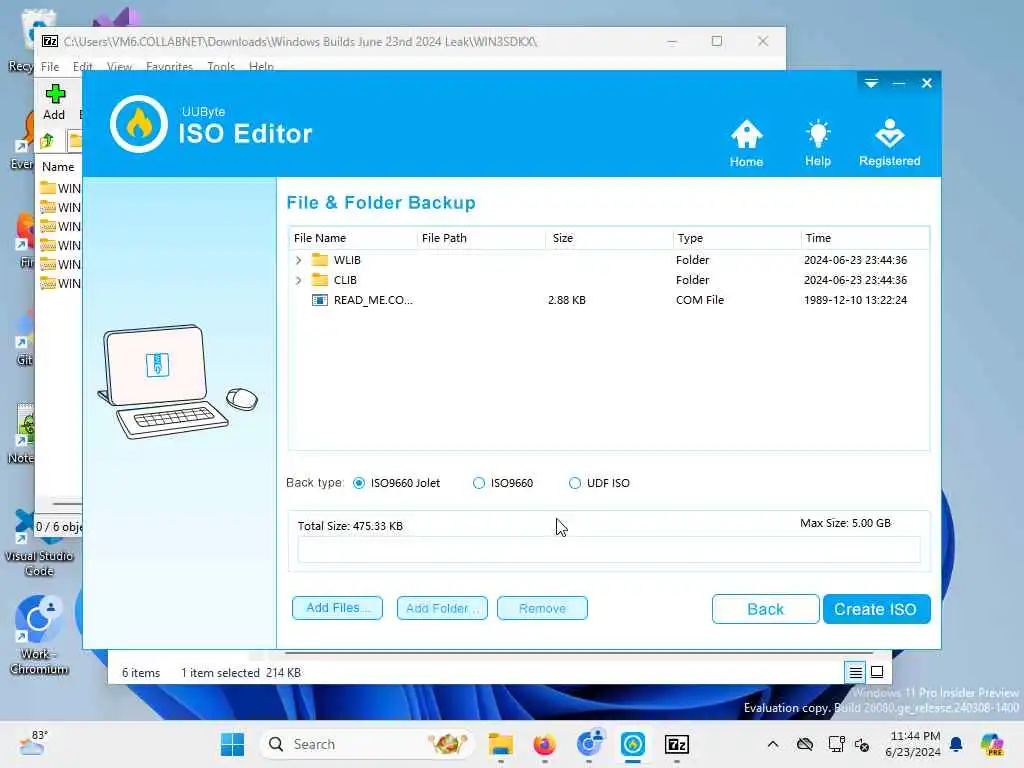Sort by File Name column header
Viewport: 1024px width, 768px height.
coord(352,238)
